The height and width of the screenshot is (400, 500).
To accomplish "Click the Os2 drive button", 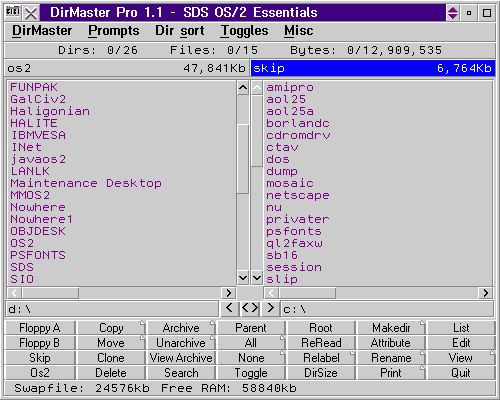I will tap(40, 373).
